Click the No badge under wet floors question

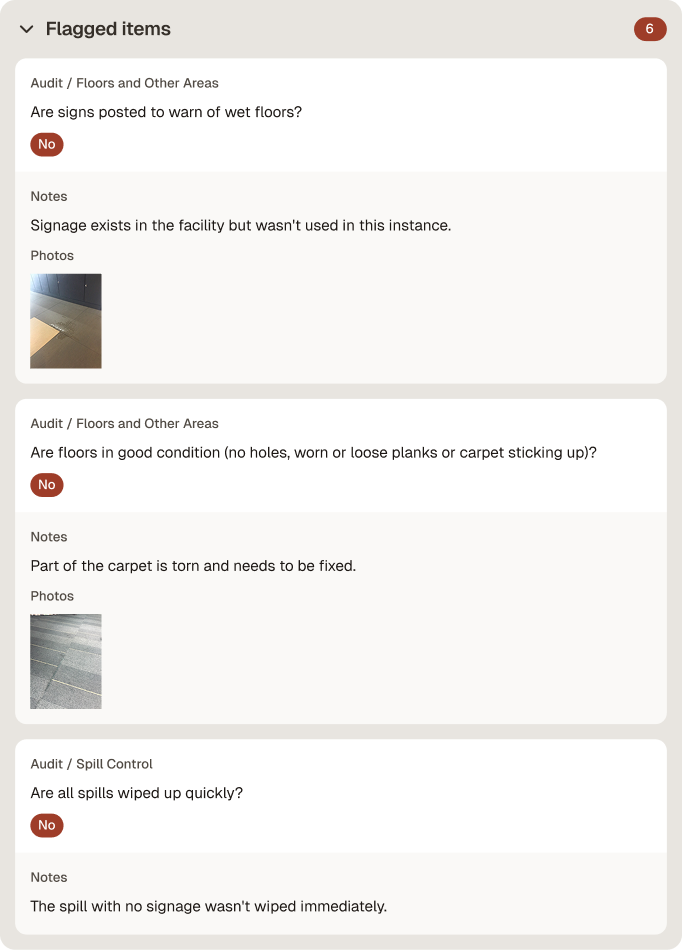click(x=47, y=144)
